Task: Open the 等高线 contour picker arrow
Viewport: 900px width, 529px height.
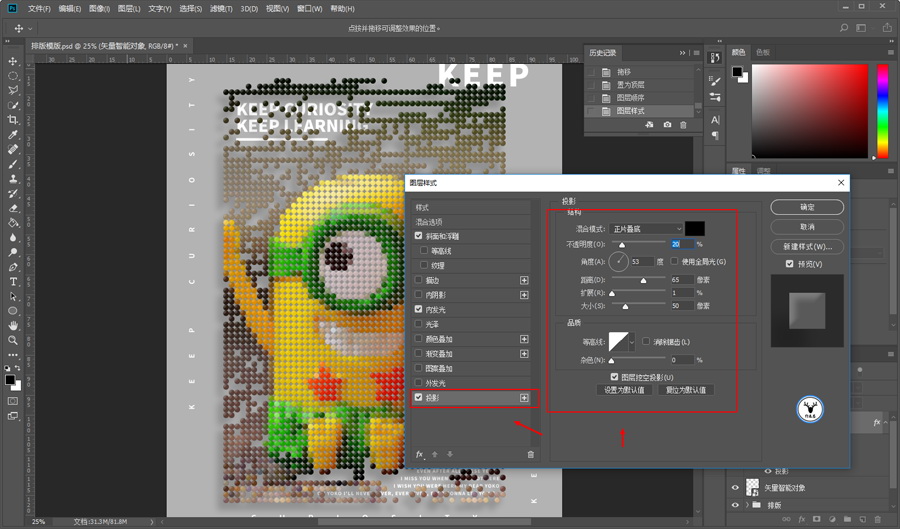Action: (632, 342)
